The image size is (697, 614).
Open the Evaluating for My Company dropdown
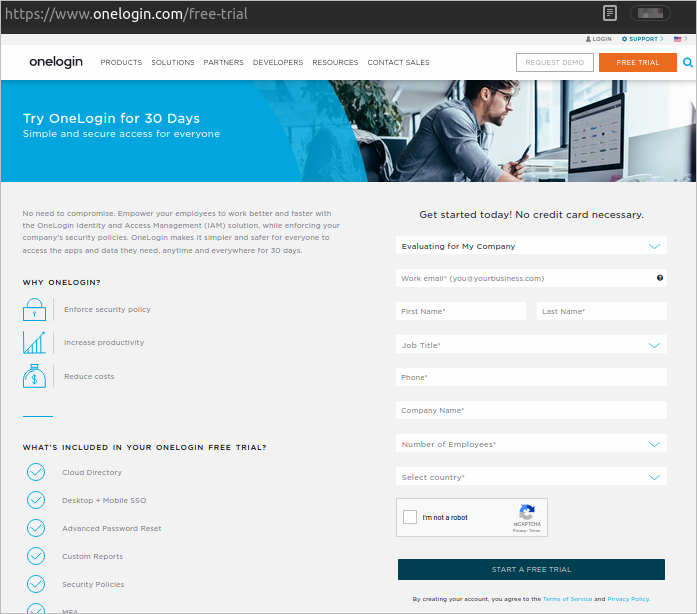[531, 246]
